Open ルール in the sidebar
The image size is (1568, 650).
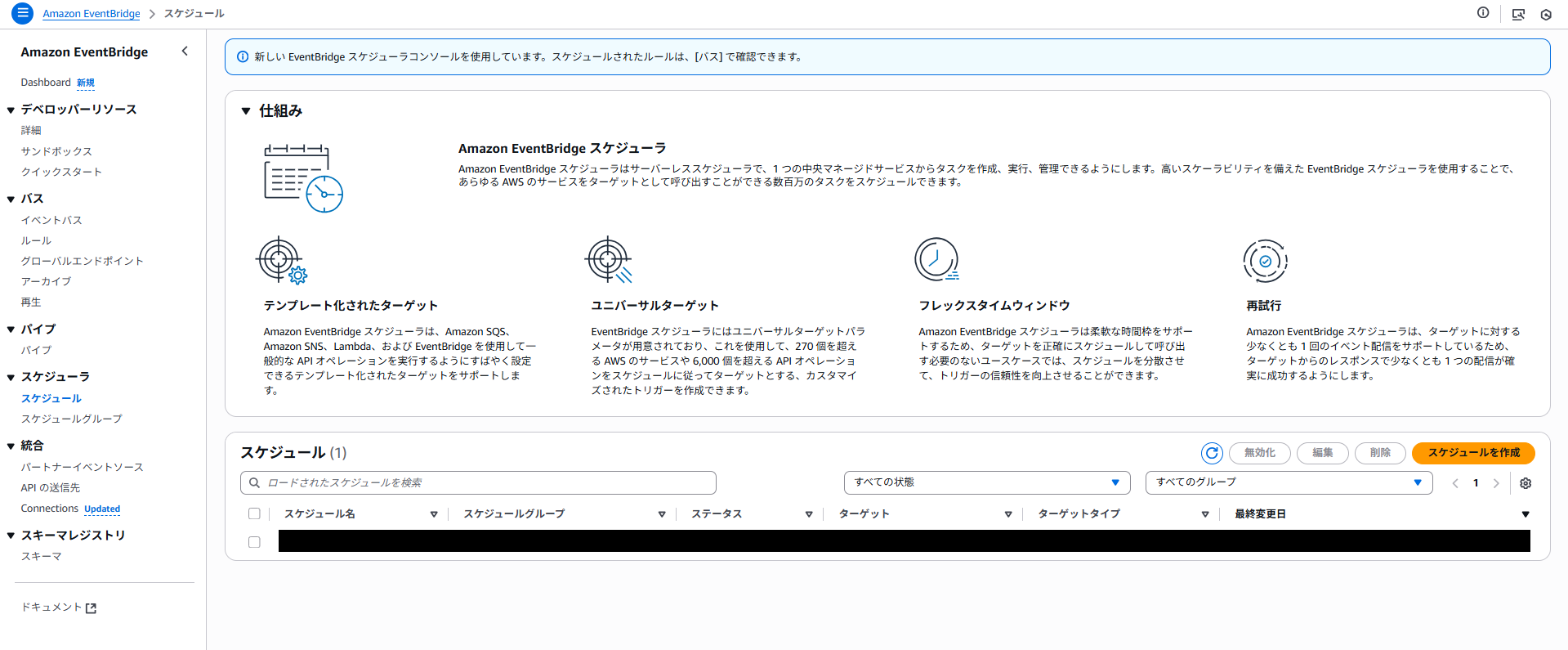pos(36,240)
